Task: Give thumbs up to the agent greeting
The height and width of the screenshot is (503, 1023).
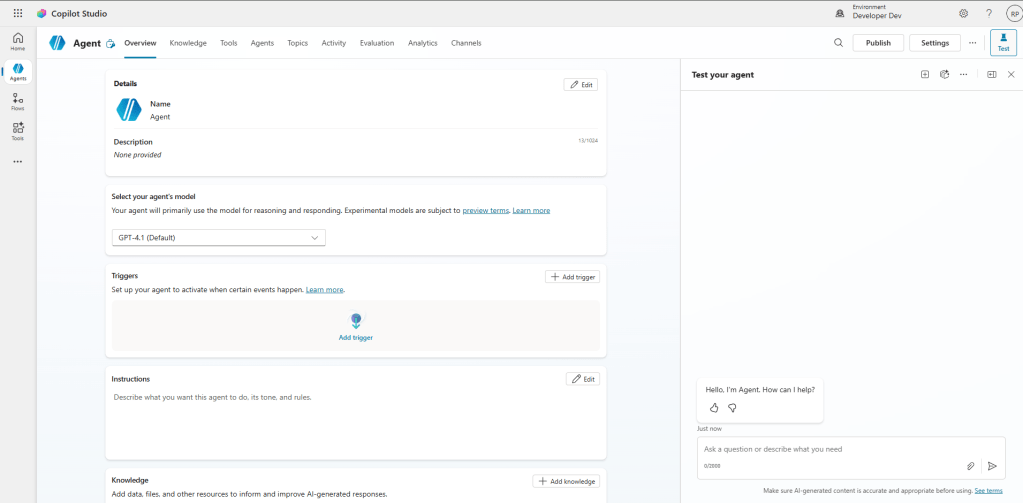Action: tap(714, 408)
